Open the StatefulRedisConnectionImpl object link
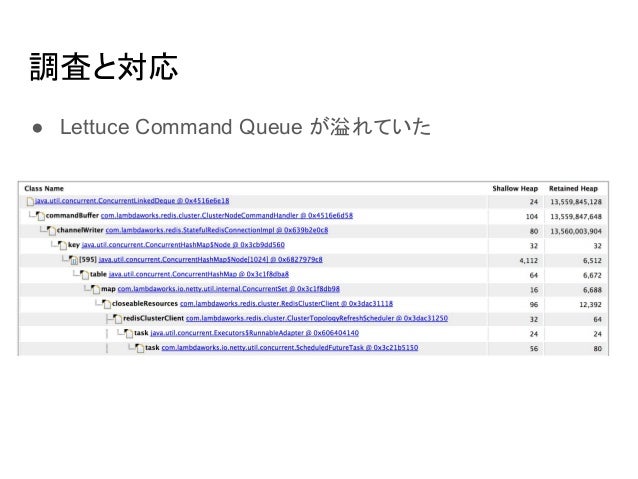 coord(216,230)
